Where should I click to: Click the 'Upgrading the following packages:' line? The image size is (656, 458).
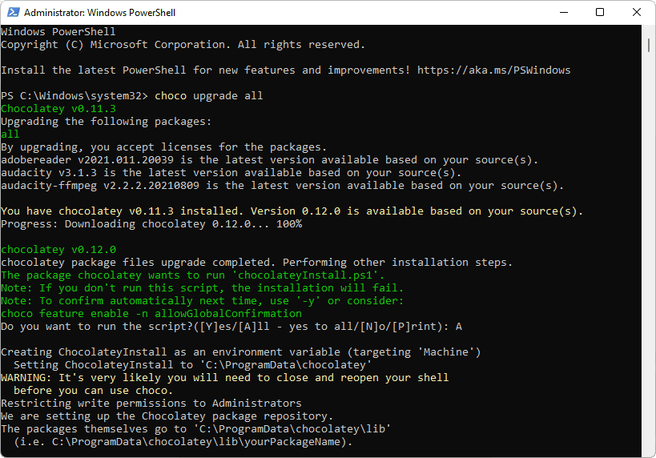point(106,122)
